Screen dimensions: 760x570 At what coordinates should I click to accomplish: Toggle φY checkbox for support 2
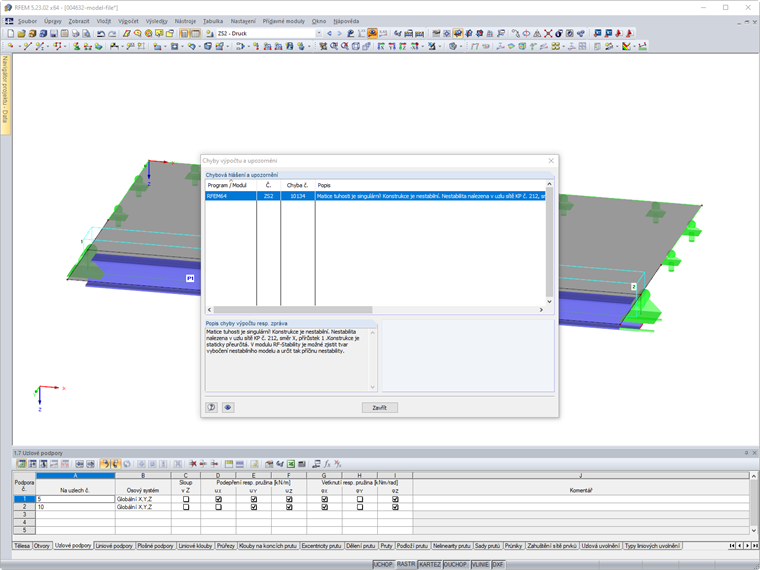pyautogui.click(x=360, y=507)
